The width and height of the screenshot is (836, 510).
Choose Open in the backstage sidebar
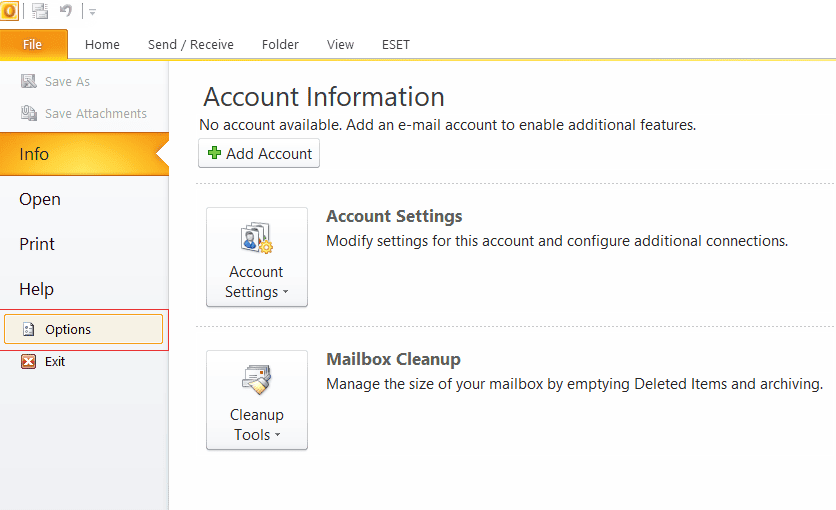[40, 199]
